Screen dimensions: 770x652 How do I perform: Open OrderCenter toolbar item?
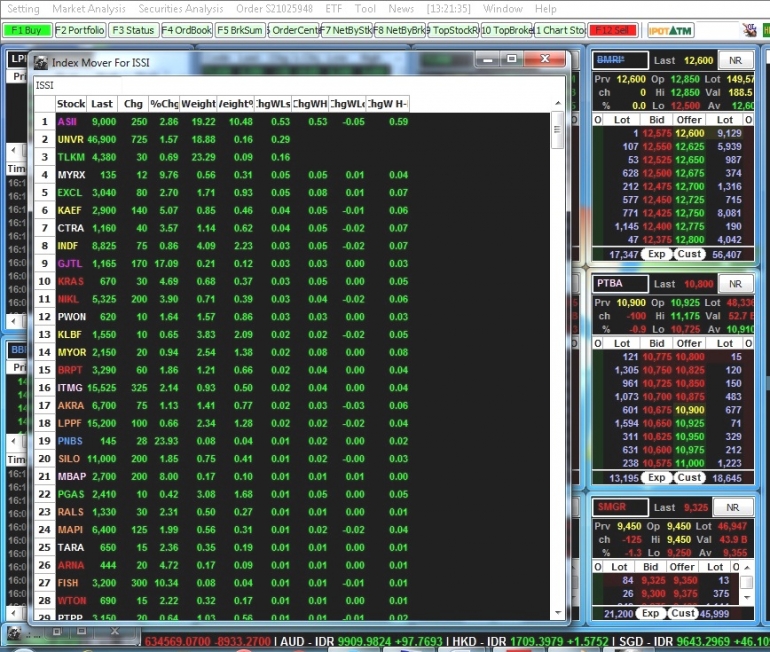(x=293, y=30)
